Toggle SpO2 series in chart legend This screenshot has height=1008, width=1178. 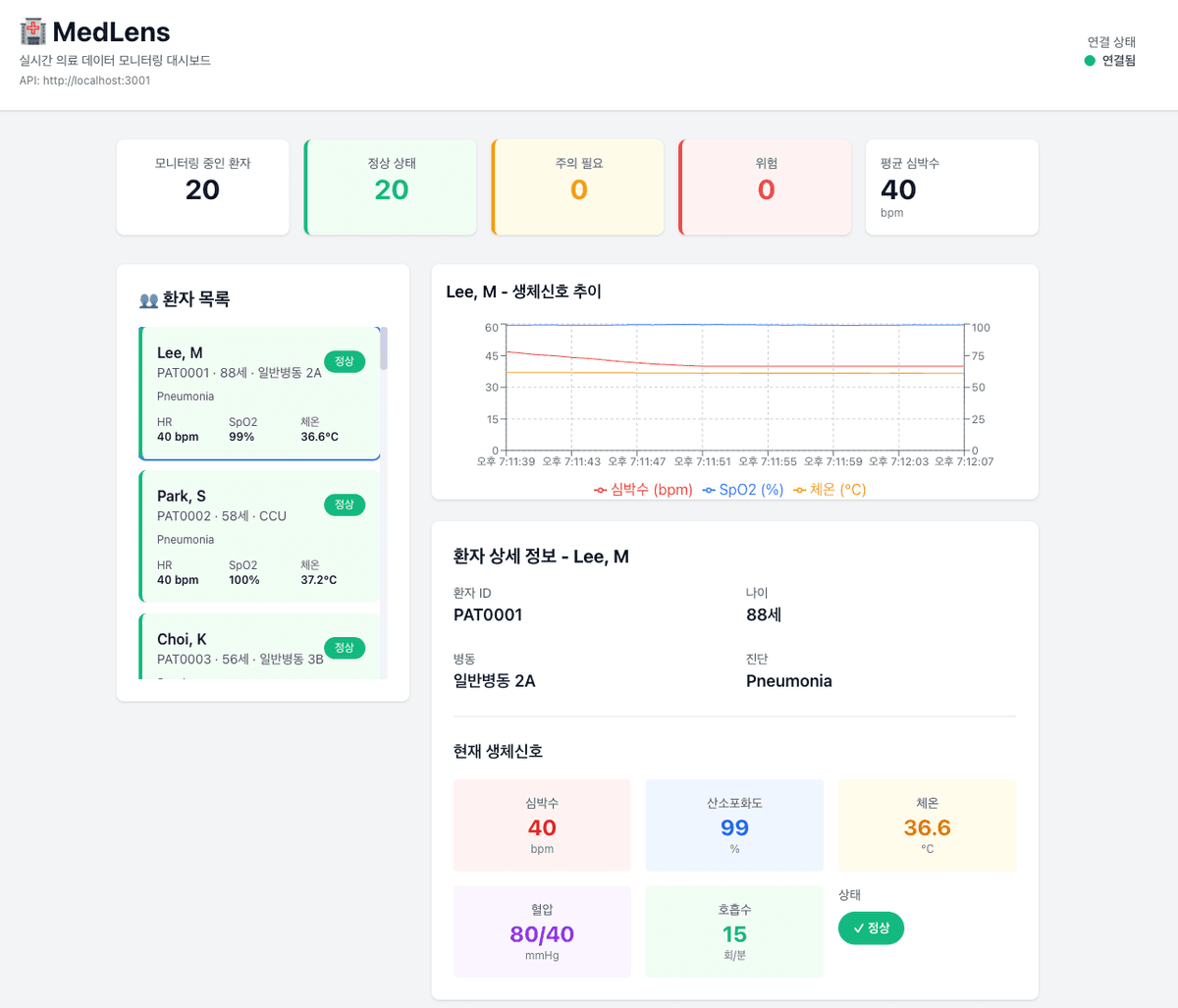(743, 490)
